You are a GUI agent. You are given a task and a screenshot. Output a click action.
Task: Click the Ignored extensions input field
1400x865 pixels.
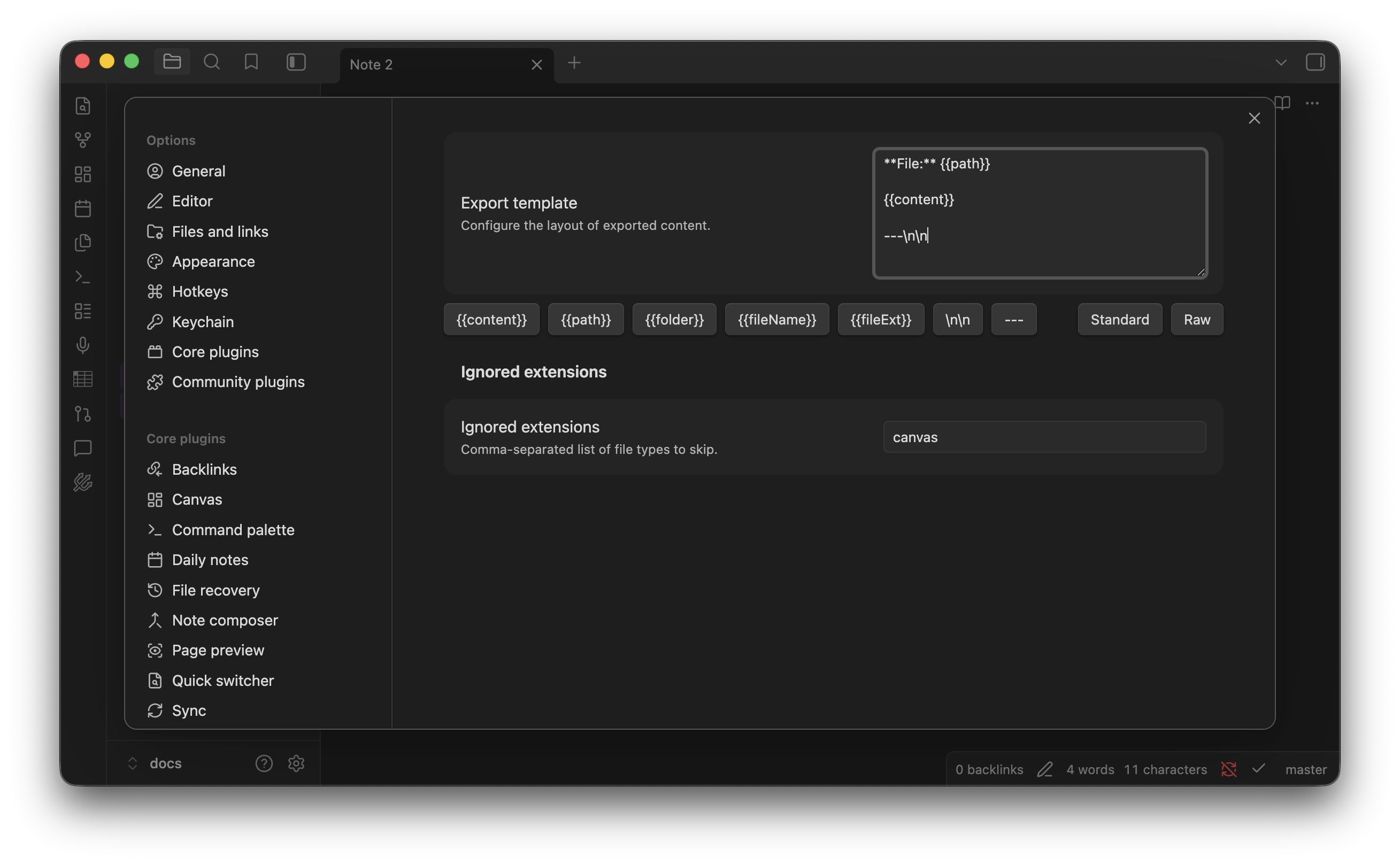coord(1044,437)
